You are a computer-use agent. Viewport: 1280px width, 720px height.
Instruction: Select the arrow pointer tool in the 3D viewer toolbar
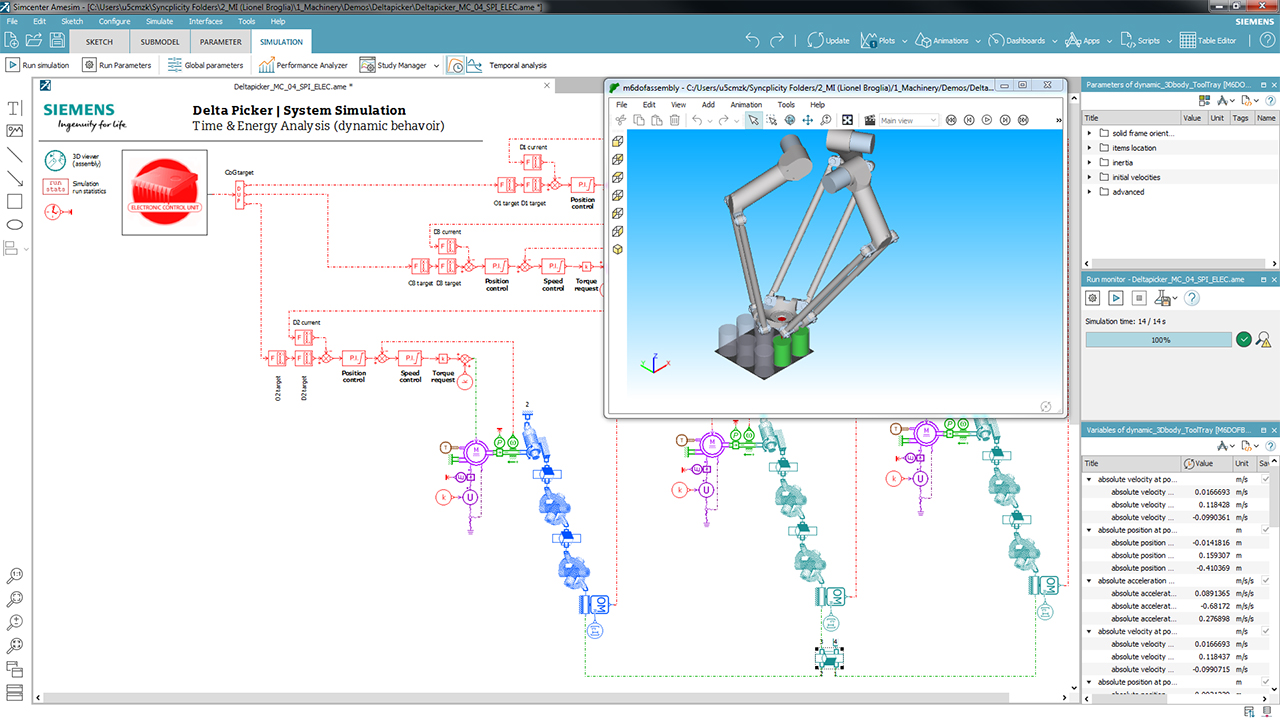pyautogui.click(x=754, y=121)
